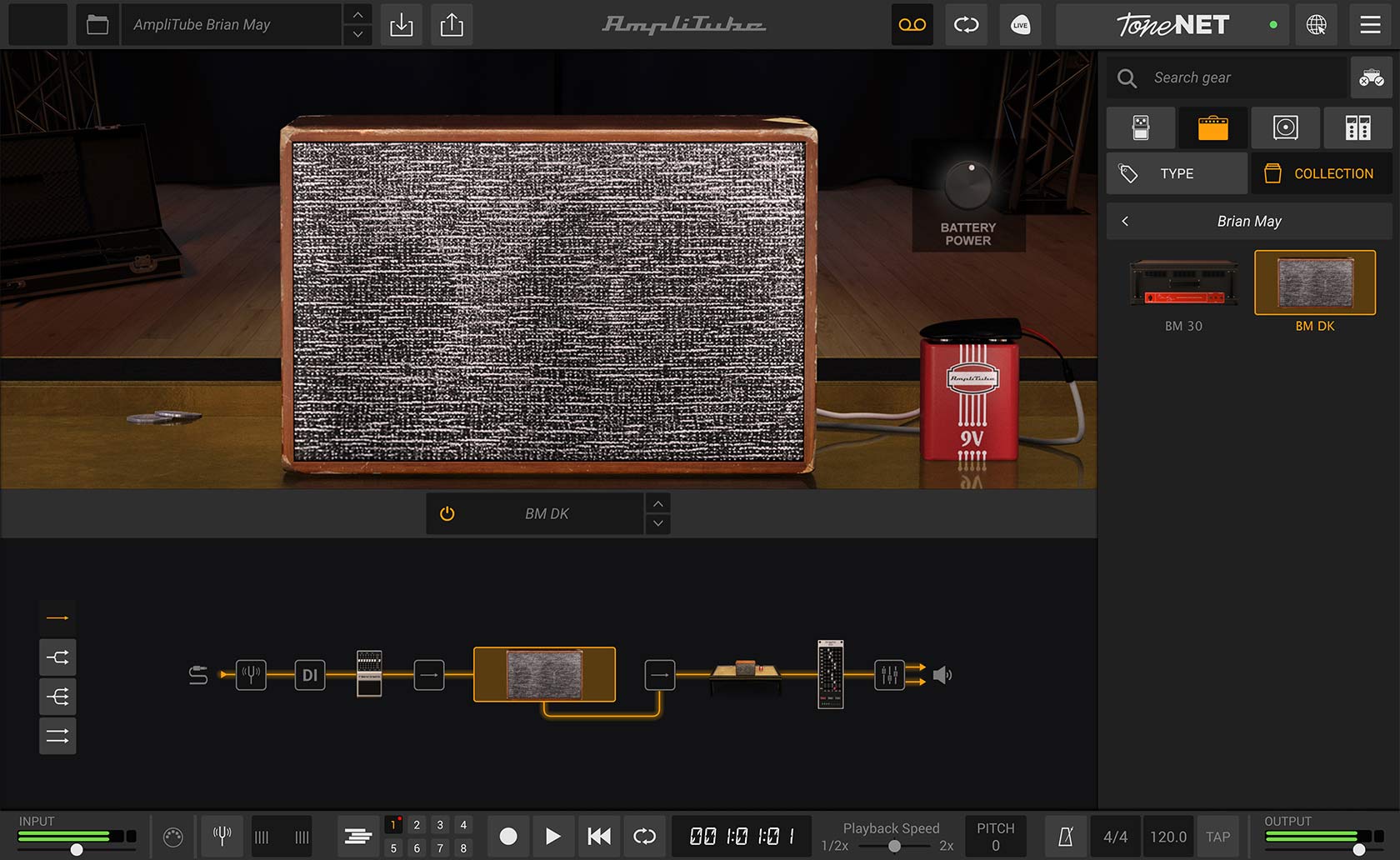Viewport: 1400px width, 860px height.
Task: Select recorder track 1
Action: [393, 825]
